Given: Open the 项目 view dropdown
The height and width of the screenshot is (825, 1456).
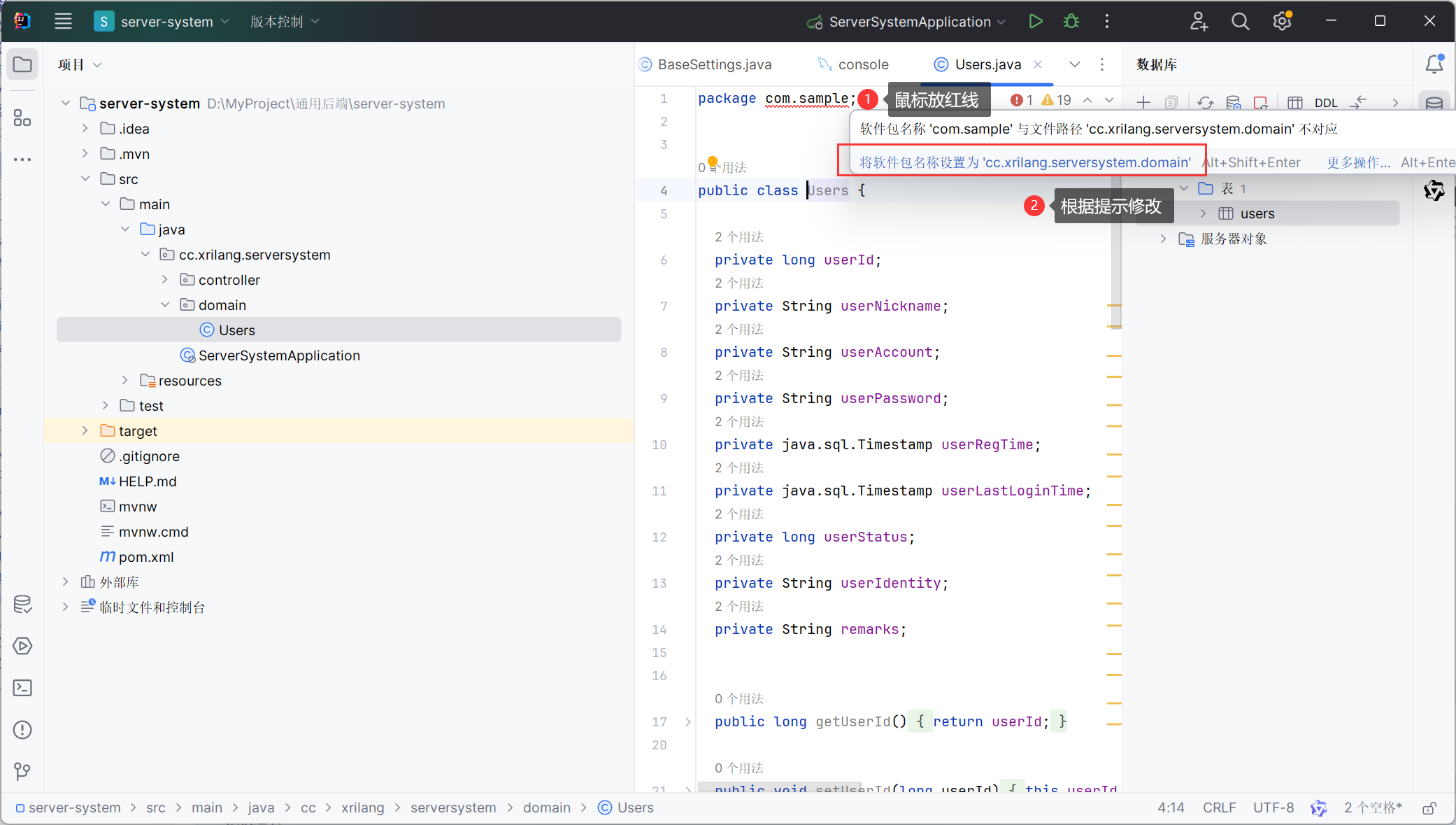Looking at the screenshot, I should click(x=80, y=64).
